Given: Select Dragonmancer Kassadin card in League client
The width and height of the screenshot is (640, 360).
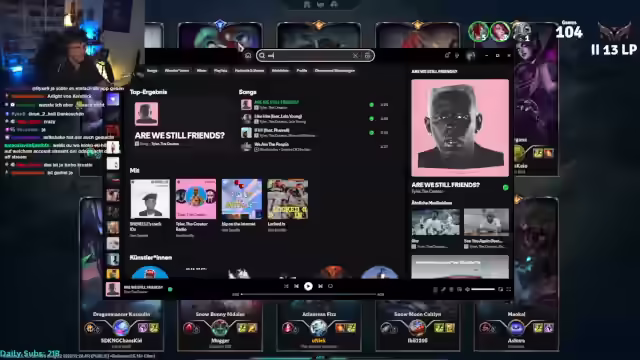Looking at the screenshot, I should 121,326.
